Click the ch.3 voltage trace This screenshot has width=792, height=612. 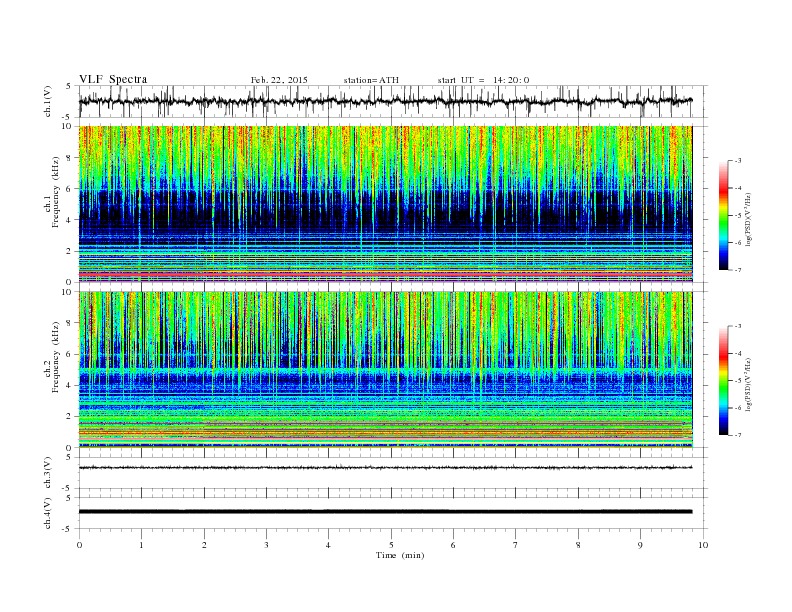pyautogui.click(x=385, y=468)
